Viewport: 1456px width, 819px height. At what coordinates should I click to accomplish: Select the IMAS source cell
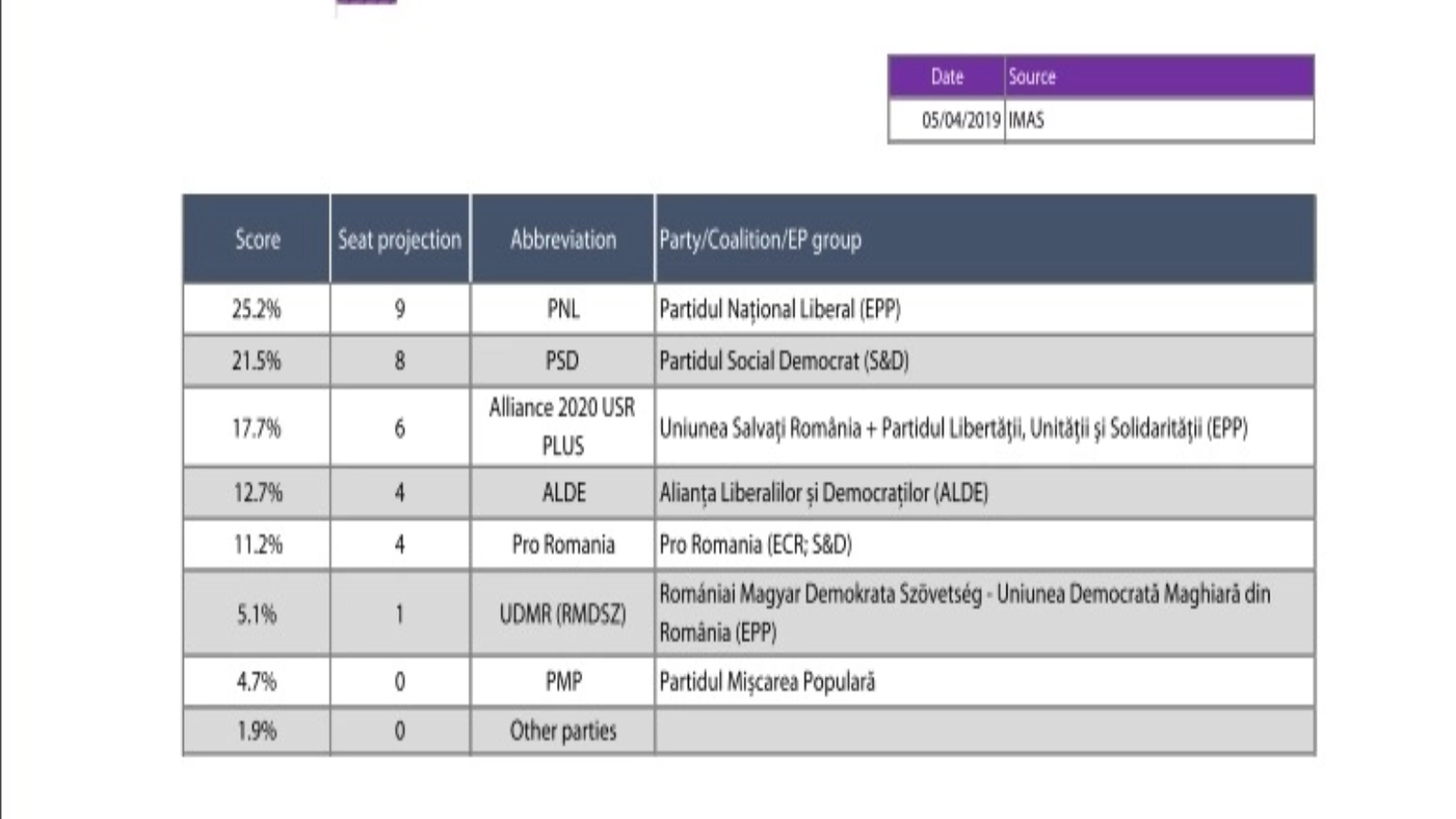[x=1026, y=120]
